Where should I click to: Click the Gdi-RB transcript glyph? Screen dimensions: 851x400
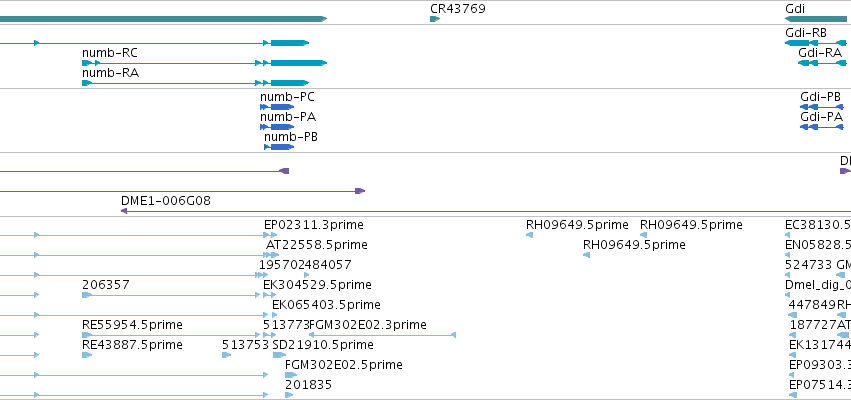(818, 43)
